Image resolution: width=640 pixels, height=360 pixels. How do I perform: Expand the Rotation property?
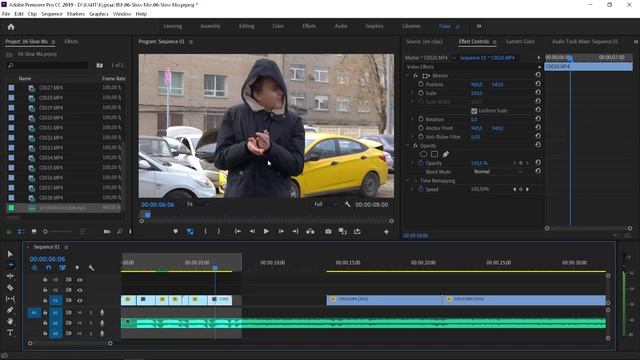pyautogui.click(x=413, y=119)
